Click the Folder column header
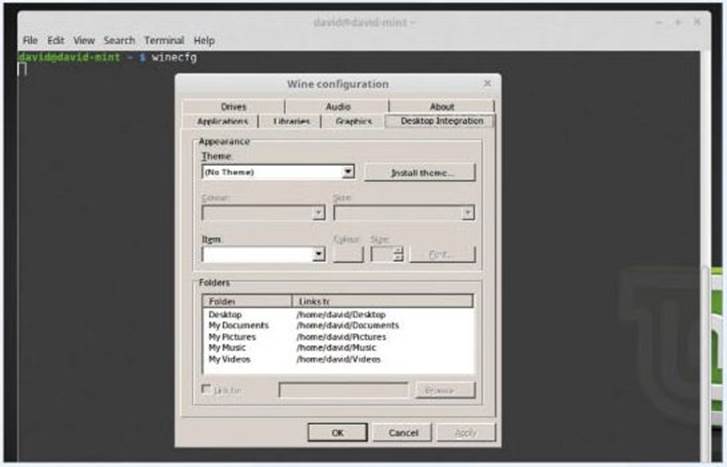 click(247, 301)
